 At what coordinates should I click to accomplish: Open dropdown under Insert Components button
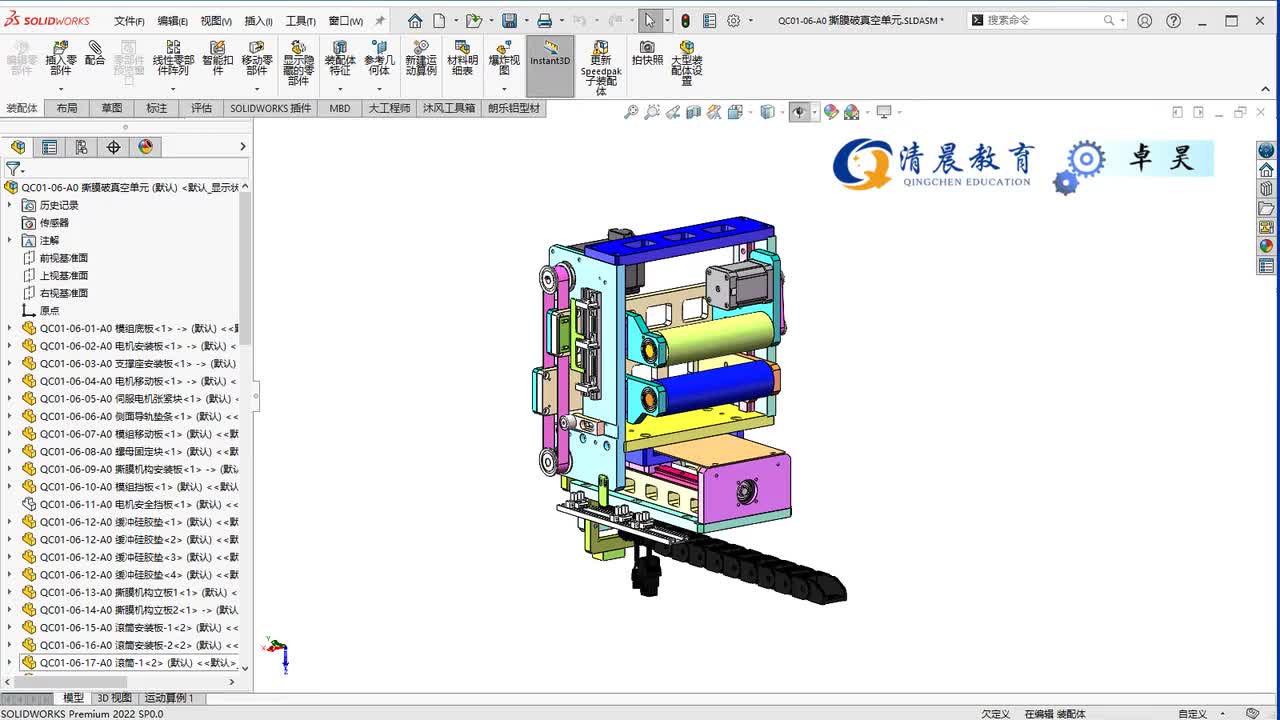tap(60, 88)
